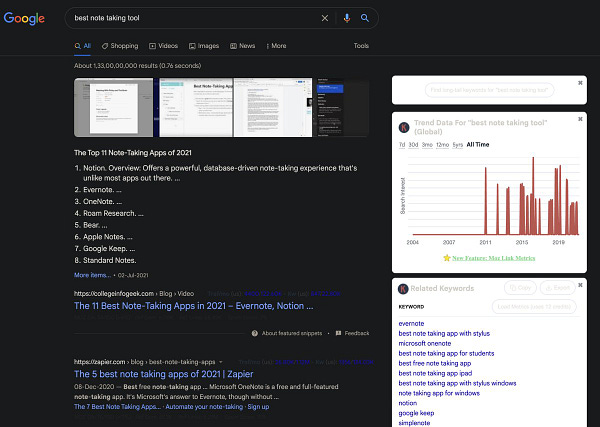Open the first note-app screenshot thumbnail
Screen dimensions: 600x427
click(113, 108)
